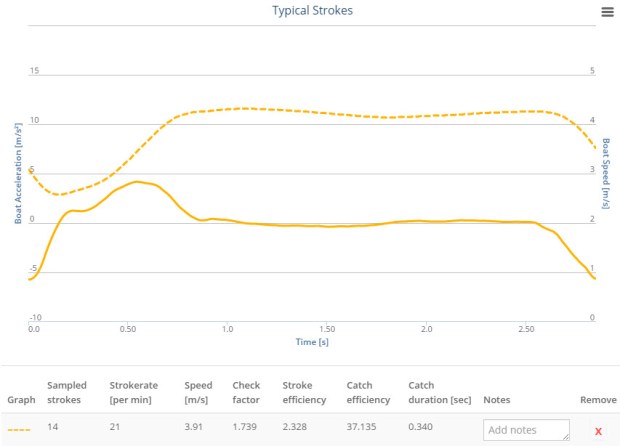
Task: Click the Check factor column header
Action: pyautogui.click(x=246, y=392)
